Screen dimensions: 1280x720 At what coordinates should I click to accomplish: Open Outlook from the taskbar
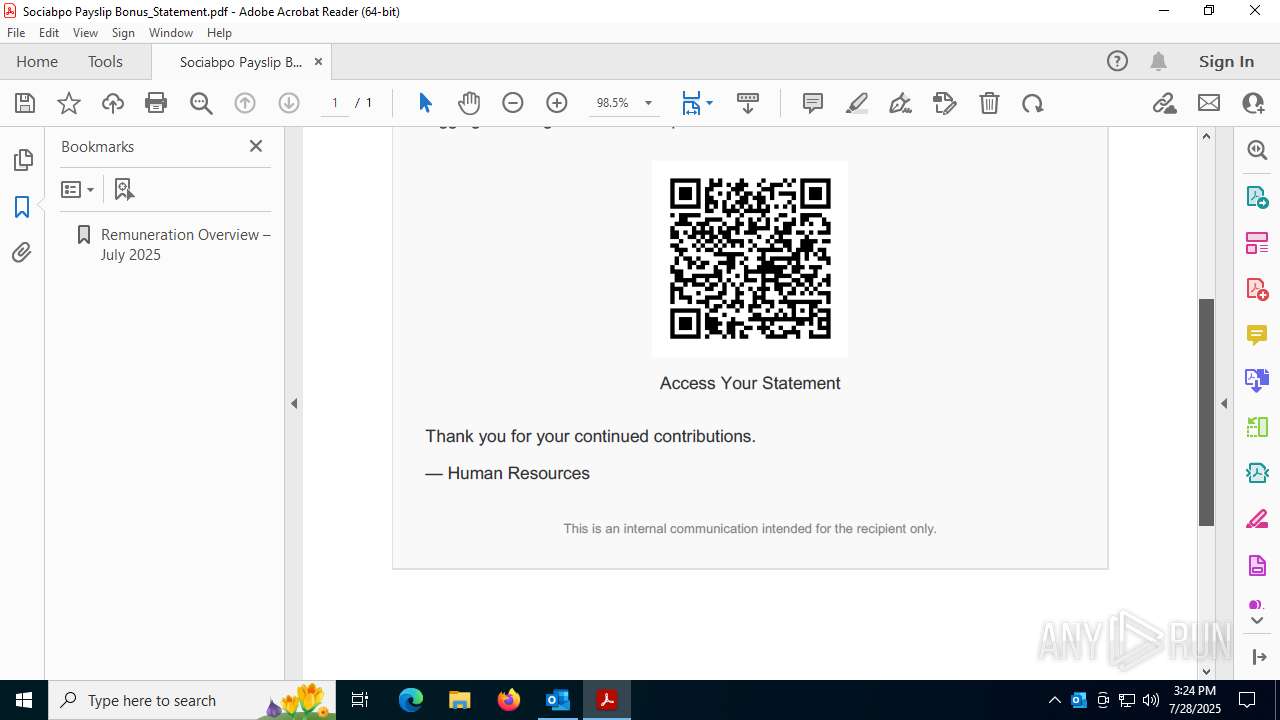(x=557, y=700)
